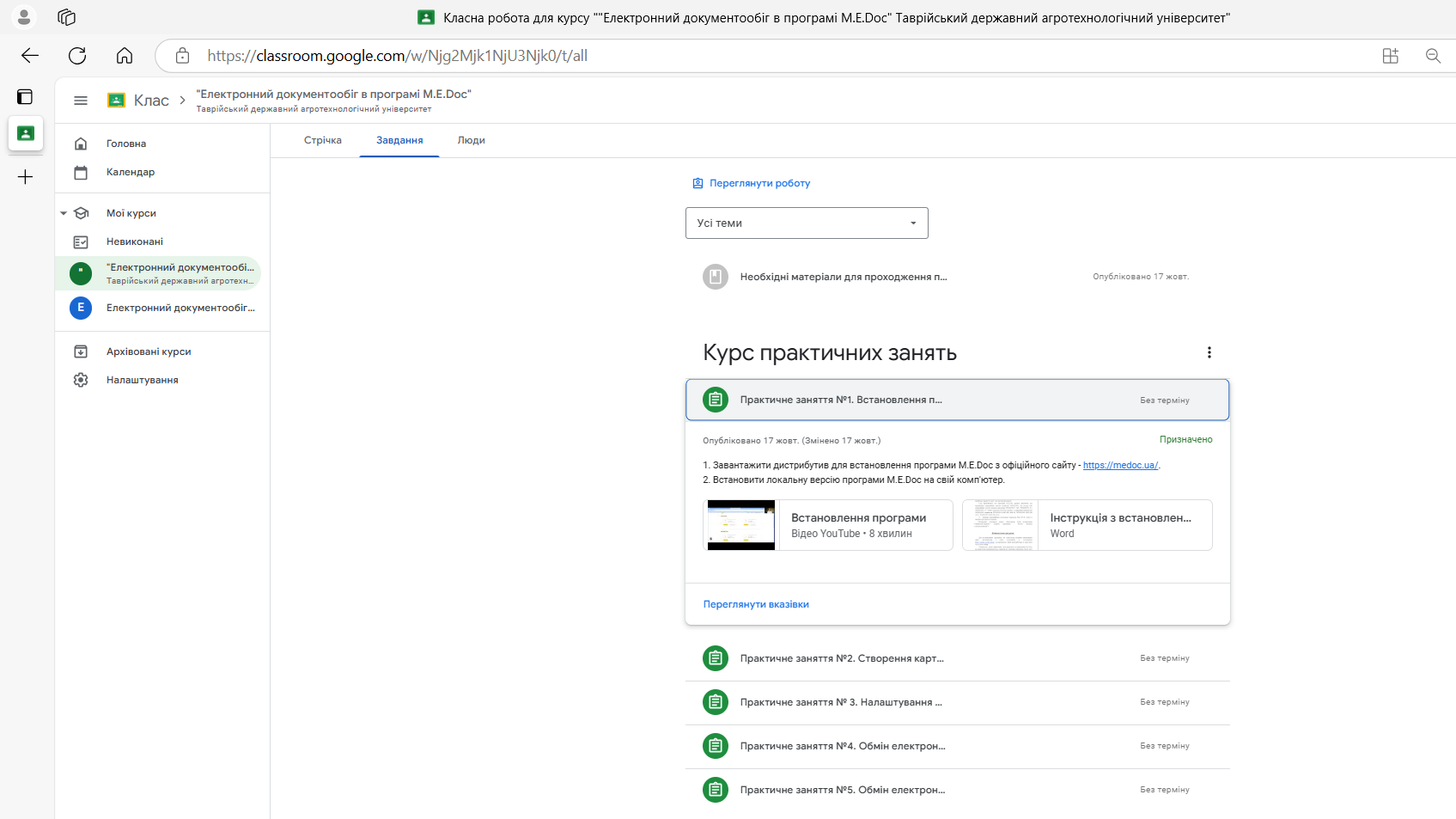The width and height of the screenshot is (1456, 819).
Task: Open Календар in the sidebar
Action: (131, 172)
